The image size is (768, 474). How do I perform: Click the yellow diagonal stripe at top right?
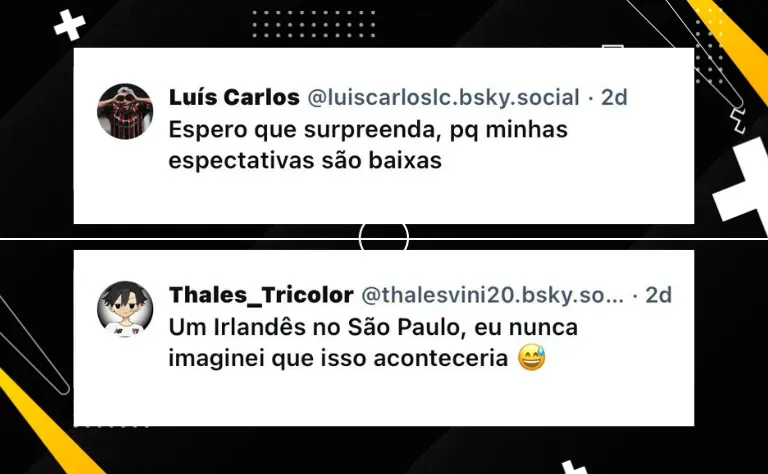click(x=730, y=47)
